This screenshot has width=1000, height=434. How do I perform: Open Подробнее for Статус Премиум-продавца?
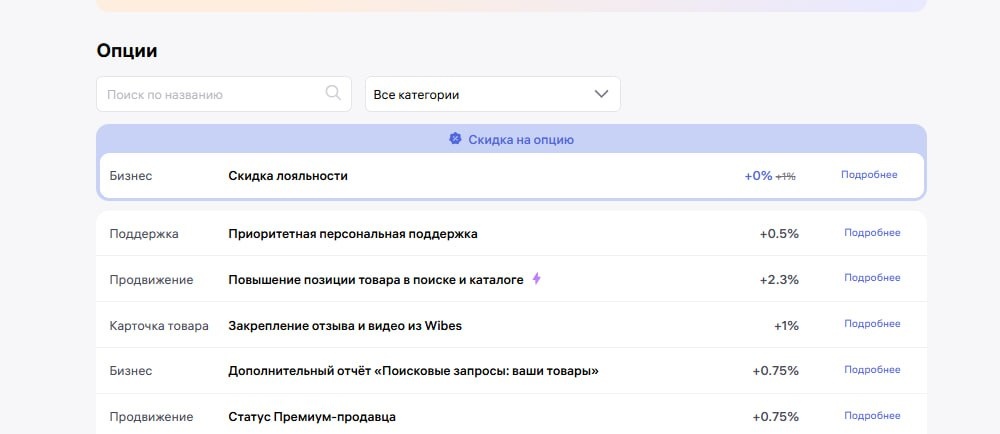pos(872,416)
